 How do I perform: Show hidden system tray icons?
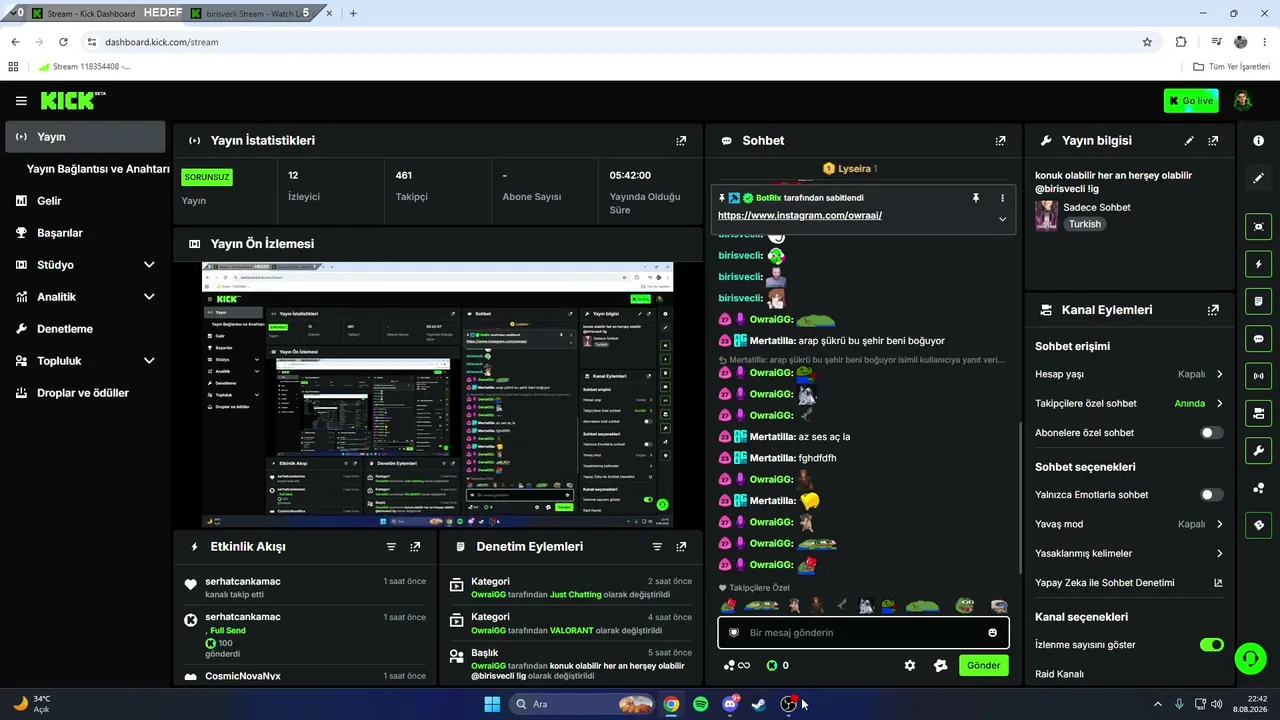[x=1158, y=704]
